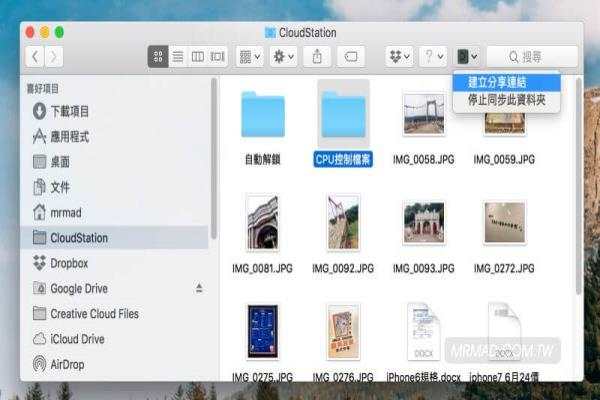The height and width of the screenshot is (400, 600).
Task: Select the IMG_0276.JPG thumbnail
Action: coord(343,331)
